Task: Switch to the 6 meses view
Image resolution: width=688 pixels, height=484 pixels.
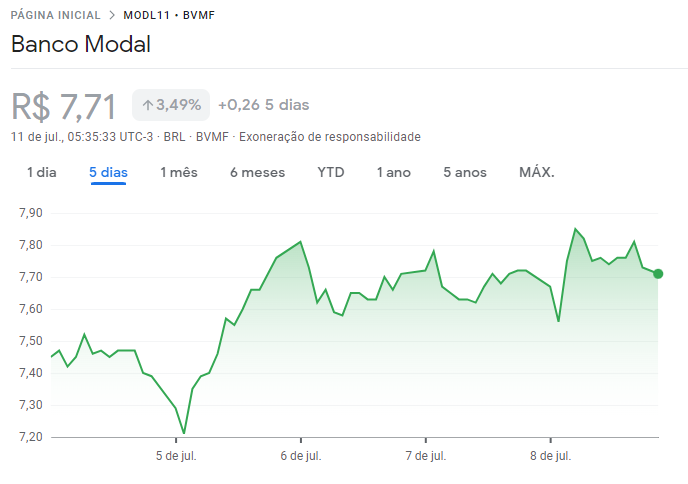Action: pos(257,172)
